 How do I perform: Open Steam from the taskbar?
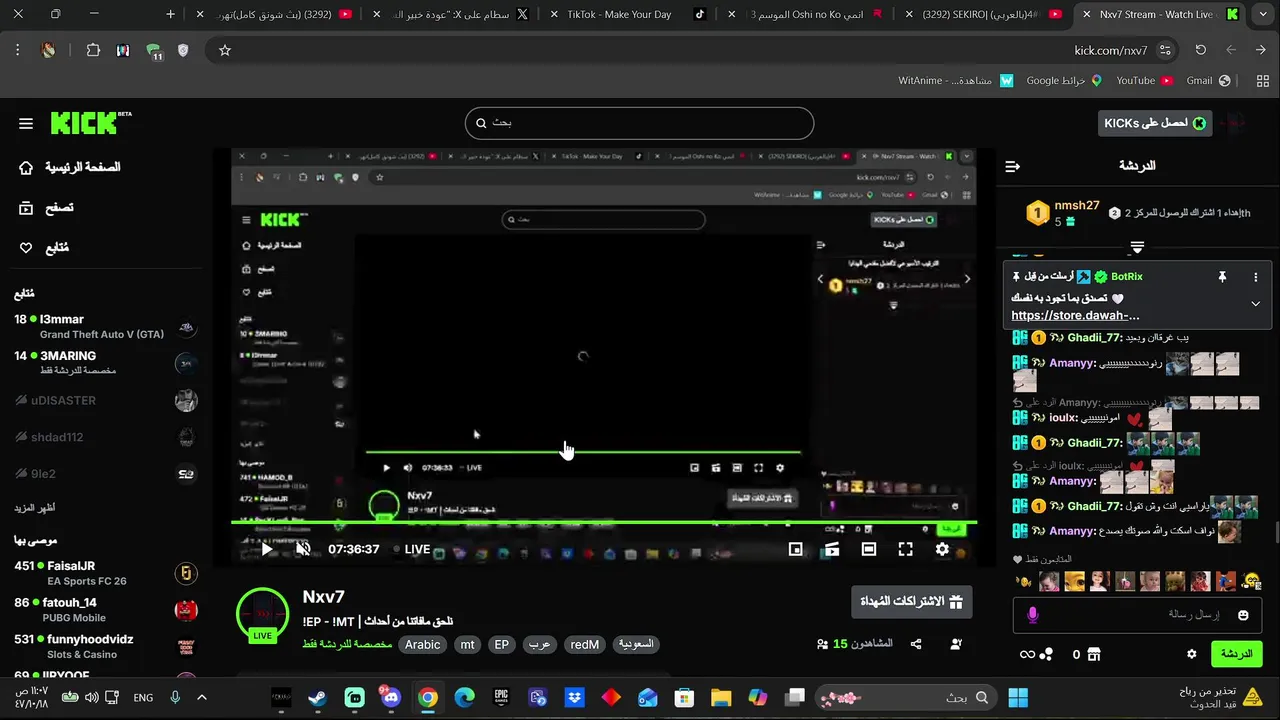[317, 698]
